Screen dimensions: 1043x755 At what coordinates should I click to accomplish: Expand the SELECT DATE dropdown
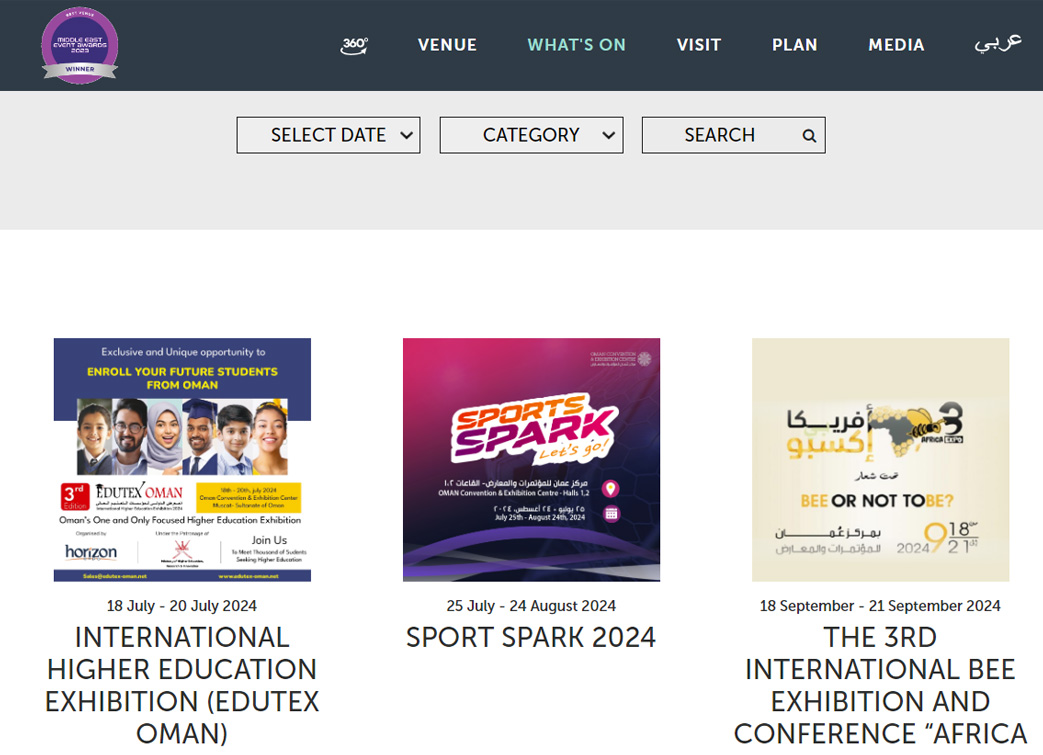point(328,135)
